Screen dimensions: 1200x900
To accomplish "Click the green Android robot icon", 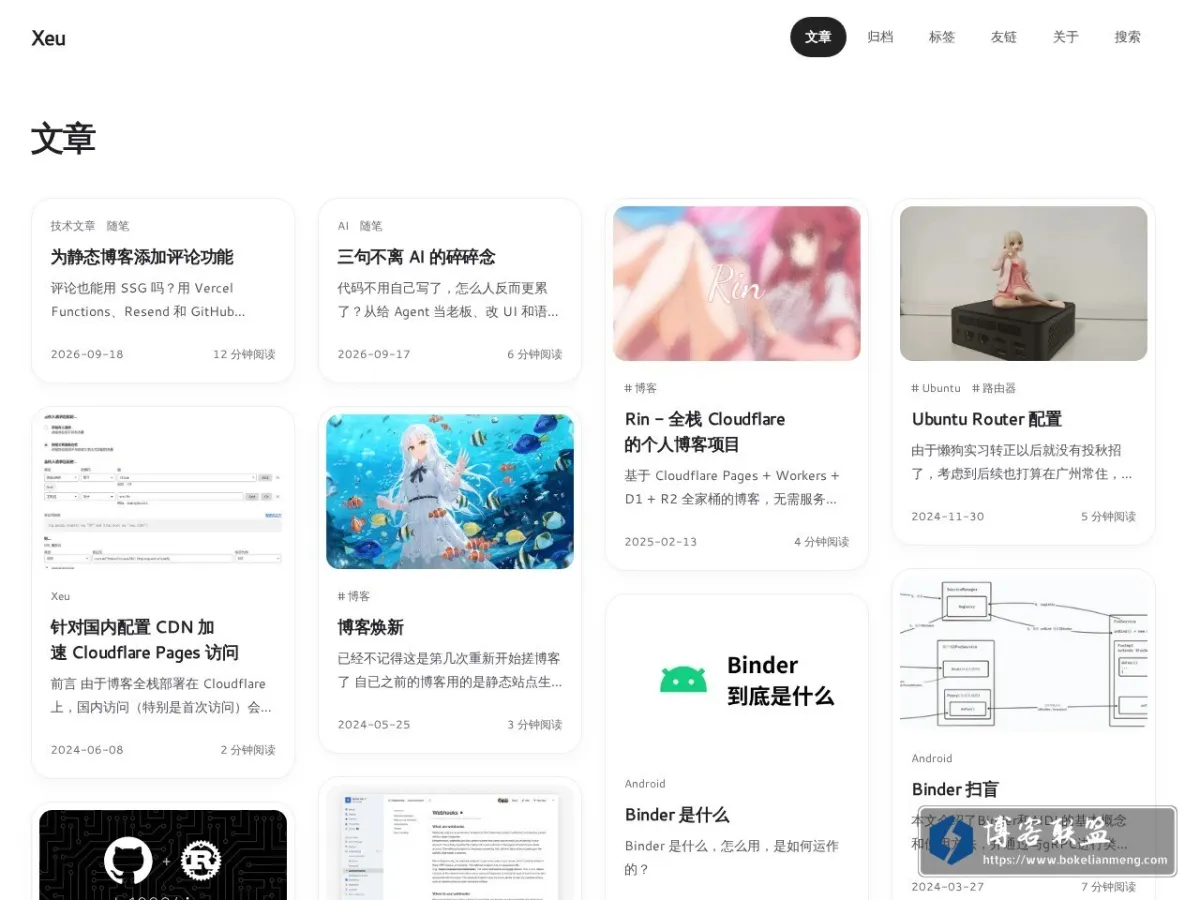I will (x=683, y=680).
